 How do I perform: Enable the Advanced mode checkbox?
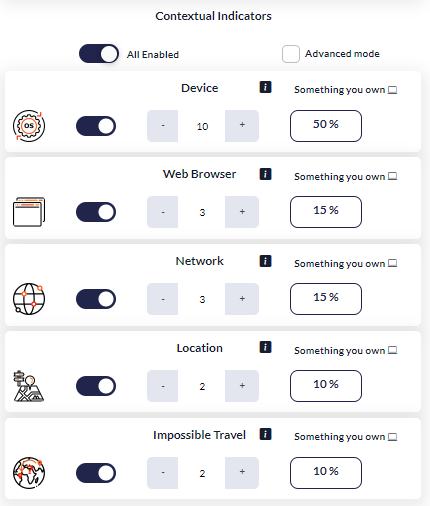click(291, 54)
